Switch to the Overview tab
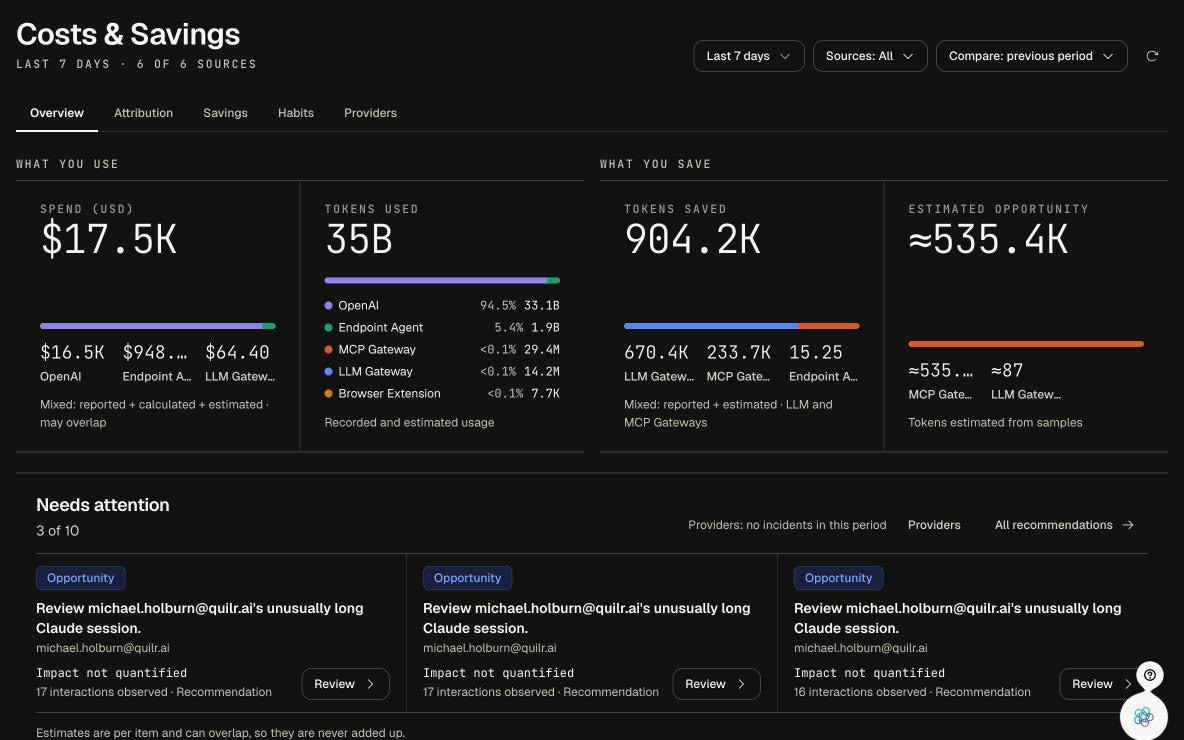The width and height of the screenshot is (1184, 740). [x=57, y=113]
